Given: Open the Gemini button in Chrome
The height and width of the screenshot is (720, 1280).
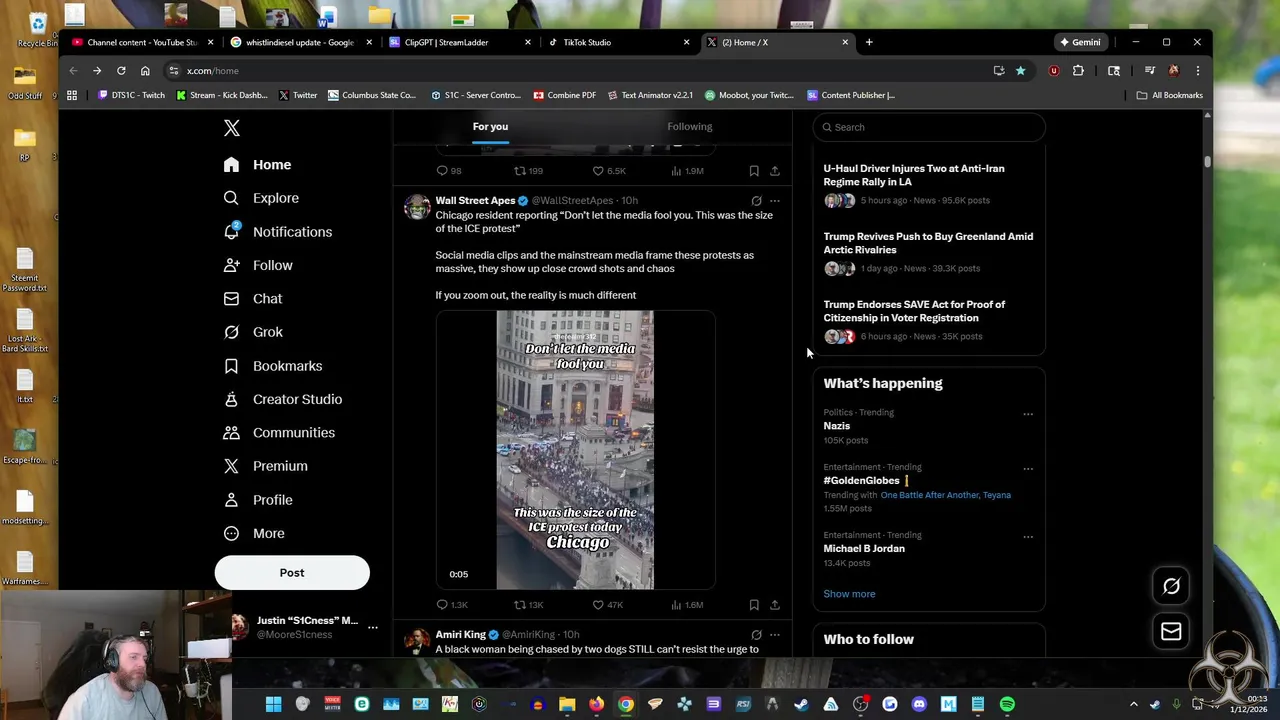Looking at the screenshot, I should coord(1081,42).
